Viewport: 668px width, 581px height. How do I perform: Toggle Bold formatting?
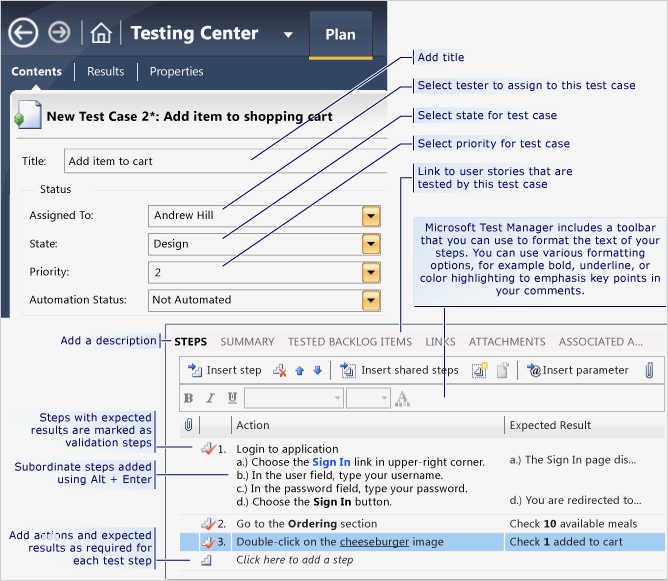pos(188,398)
